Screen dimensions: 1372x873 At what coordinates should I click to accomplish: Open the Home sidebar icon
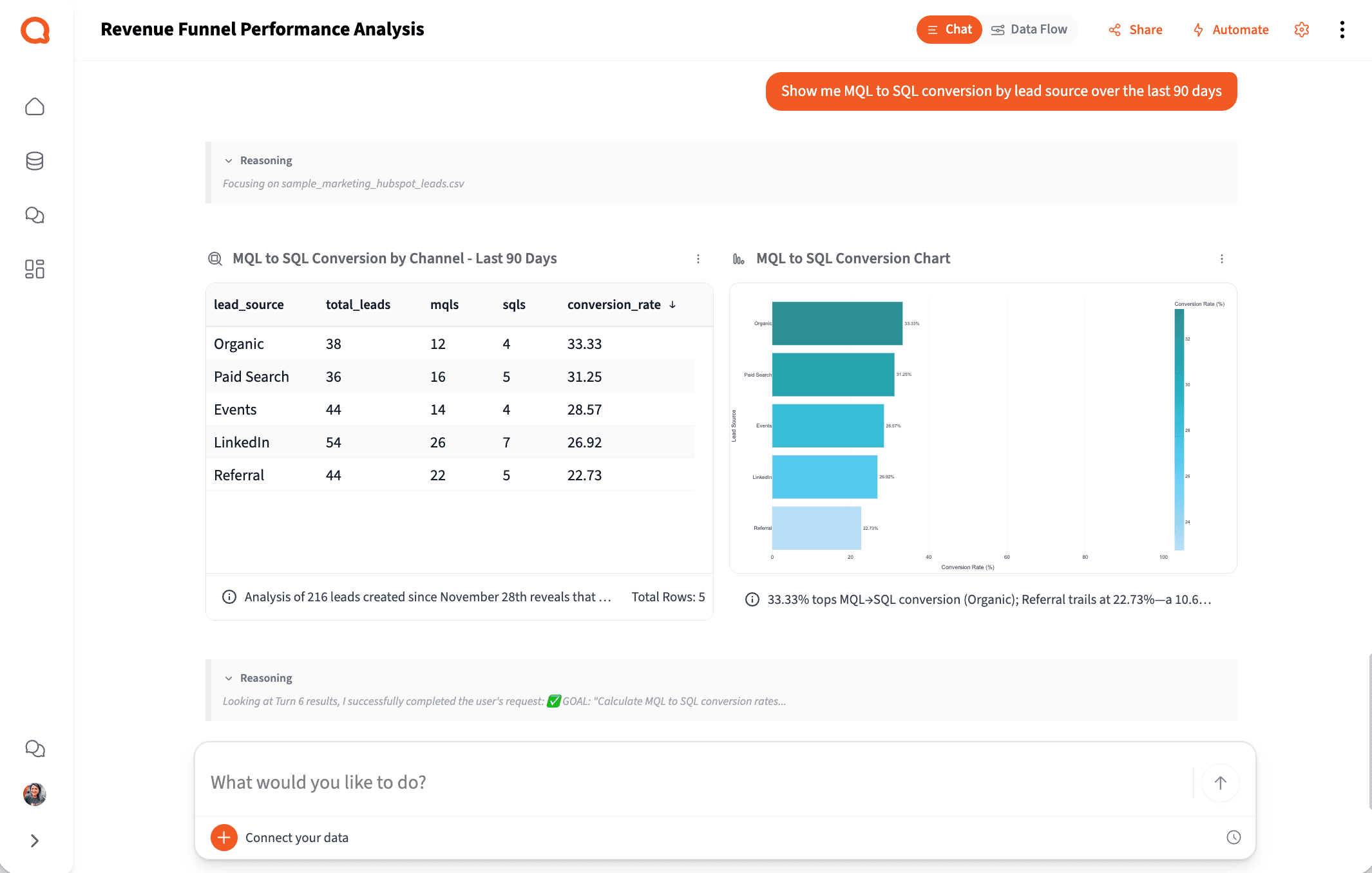[35, 107]
